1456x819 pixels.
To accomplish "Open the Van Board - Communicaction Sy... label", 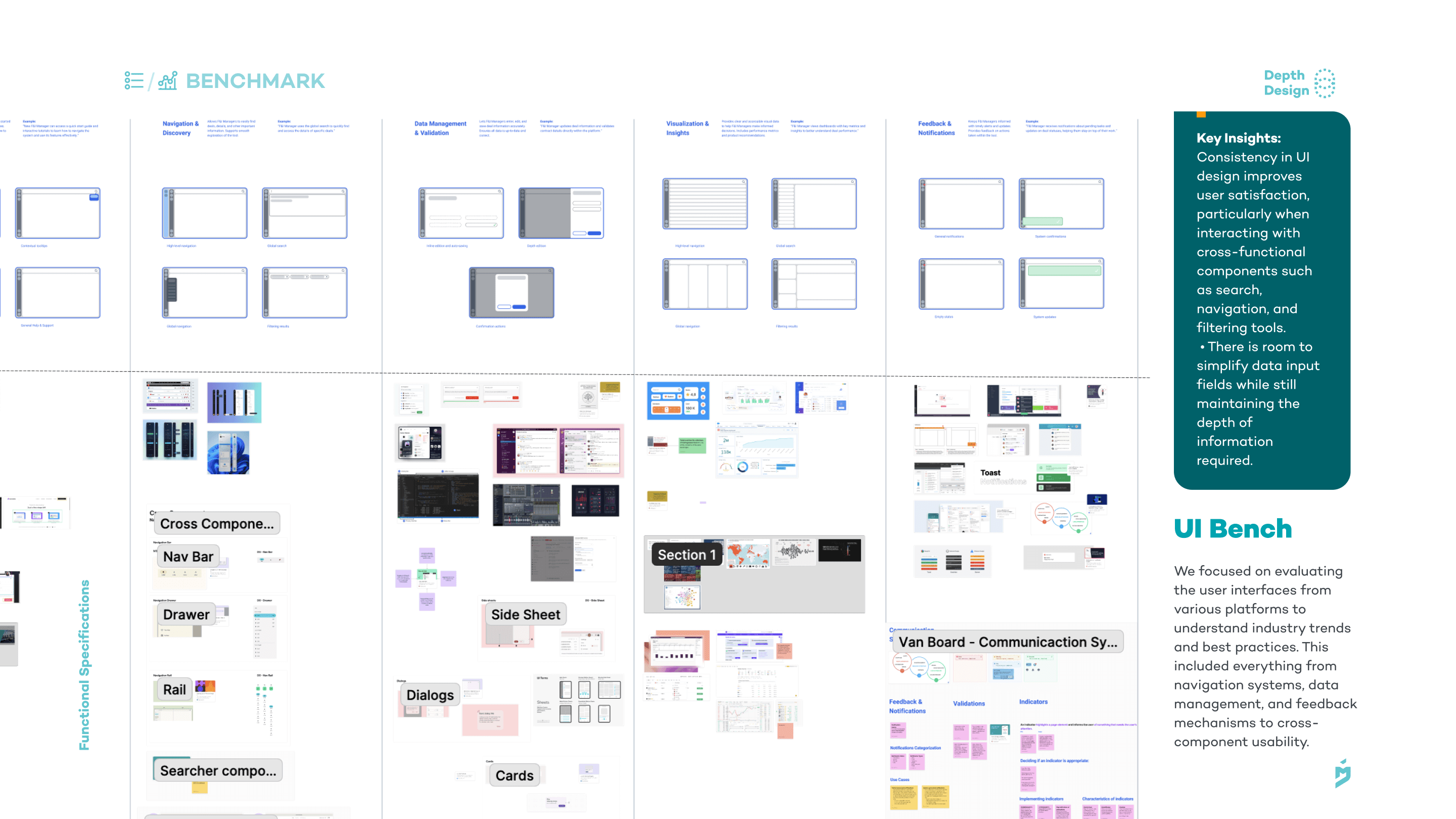I will pos(1008,642).
